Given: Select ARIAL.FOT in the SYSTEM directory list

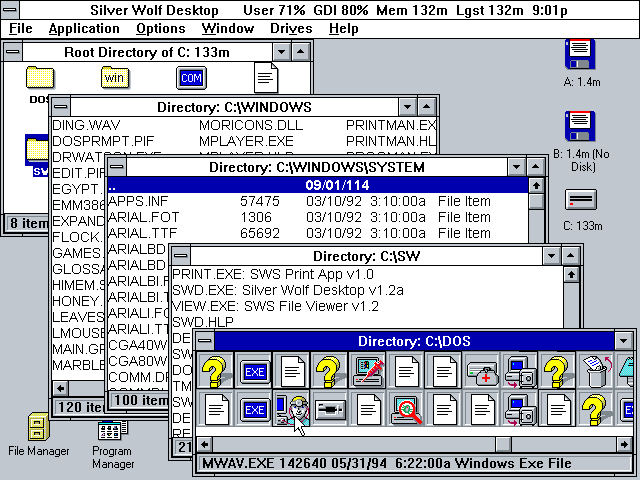Looking at the screenshot, I should (144, 217).
